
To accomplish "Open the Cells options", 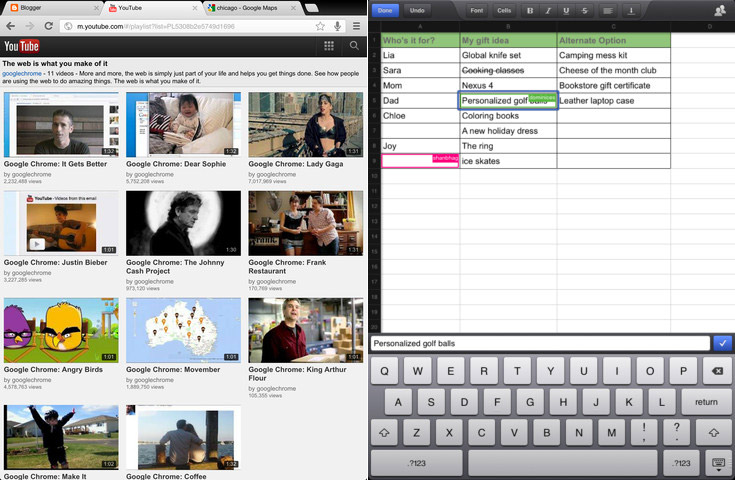I will pos(504,10).
